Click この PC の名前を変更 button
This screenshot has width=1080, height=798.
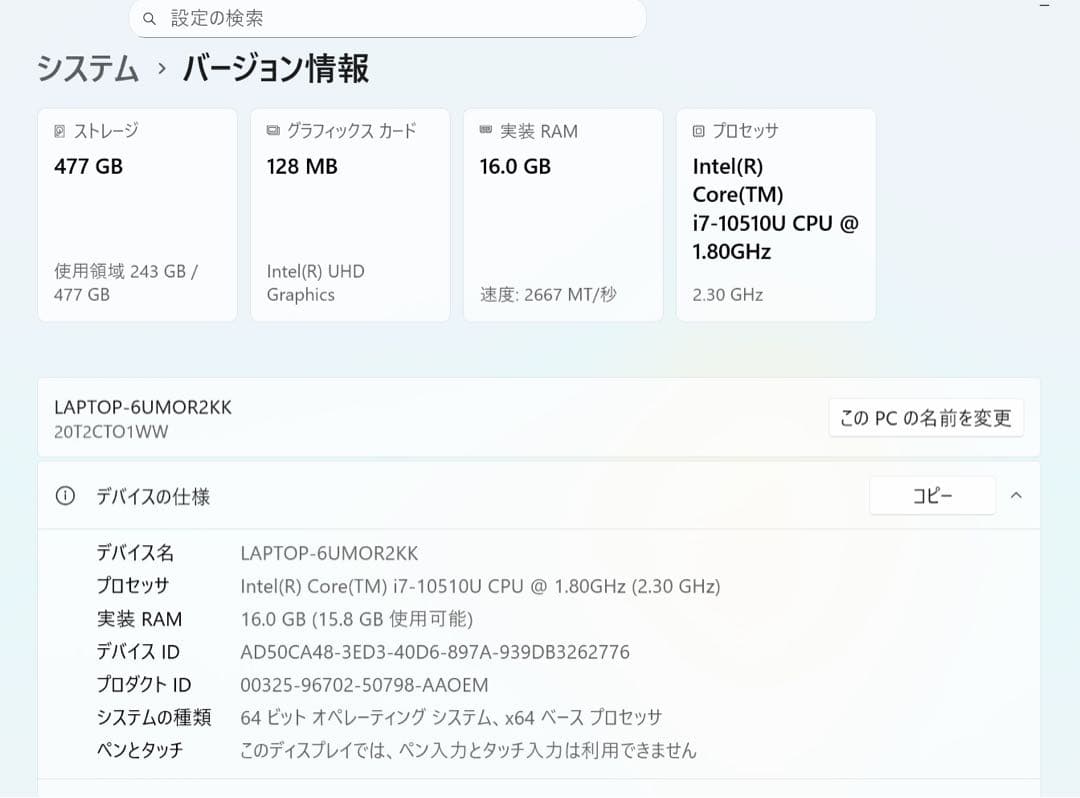(x=925, y=417)
